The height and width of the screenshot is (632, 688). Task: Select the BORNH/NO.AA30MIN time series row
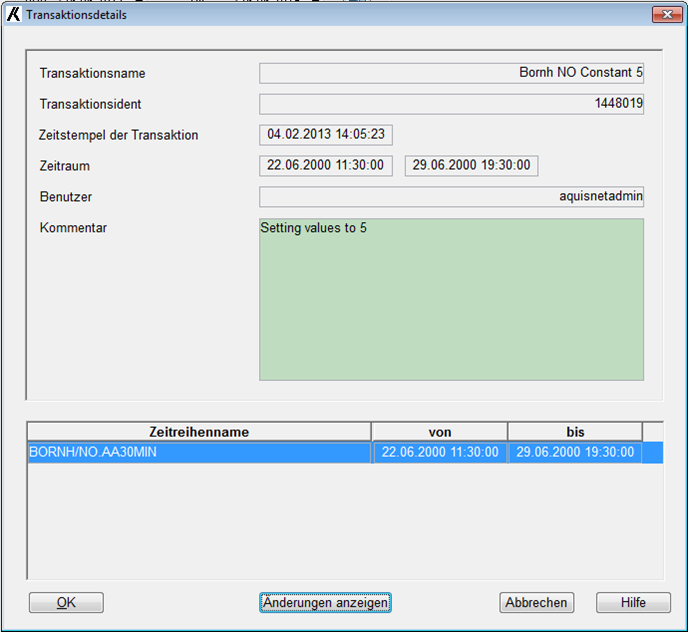(198, 452)
